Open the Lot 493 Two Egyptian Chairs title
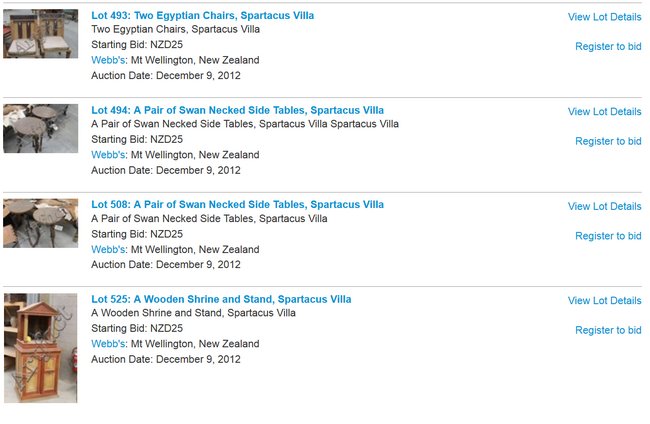 click(x=202, y=16)
